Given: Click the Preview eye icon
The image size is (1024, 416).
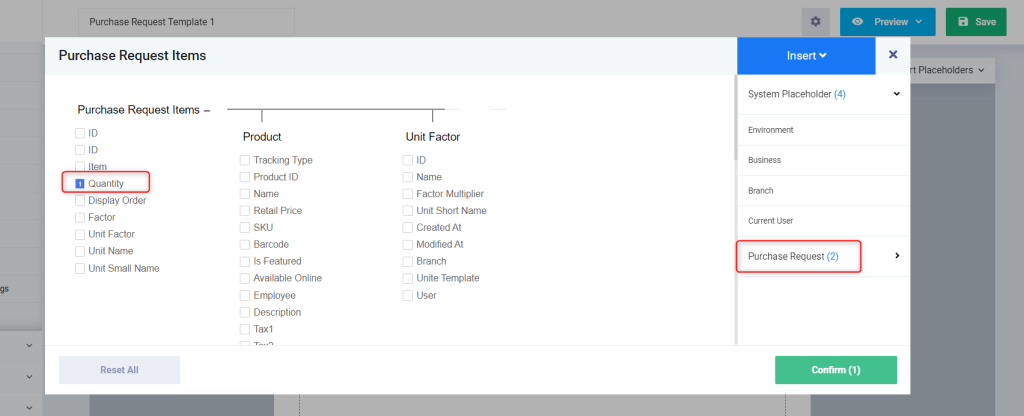Looking at the screenshot, I should tap(857, 22).
